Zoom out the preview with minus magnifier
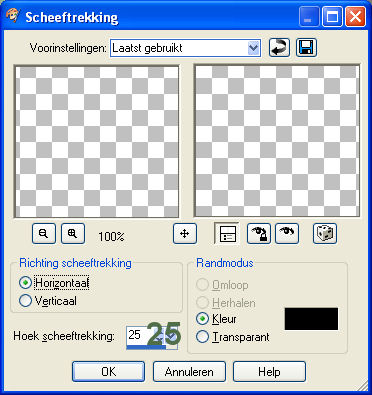This screenshot has height=395, width=372. tap(44, 233)
